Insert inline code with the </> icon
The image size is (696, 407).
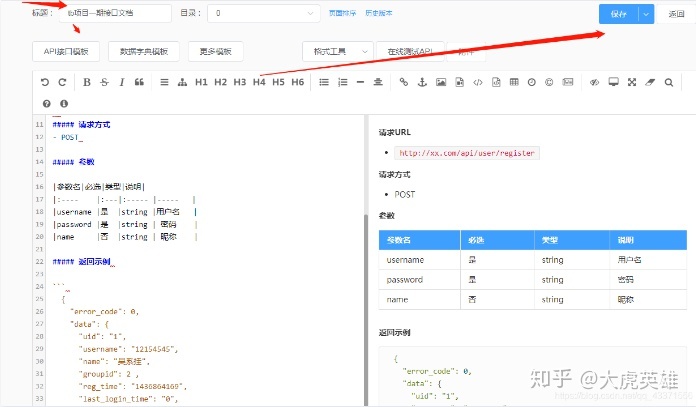point(478,82)
